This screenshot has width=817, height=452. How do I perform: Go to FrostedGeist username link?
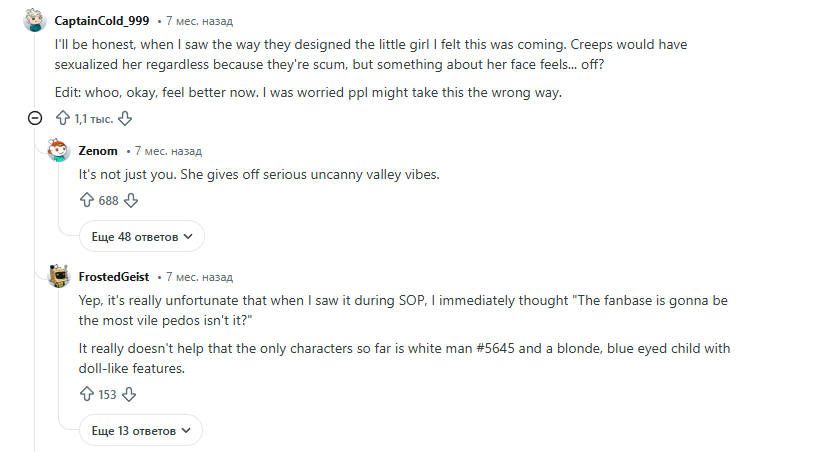113,276
